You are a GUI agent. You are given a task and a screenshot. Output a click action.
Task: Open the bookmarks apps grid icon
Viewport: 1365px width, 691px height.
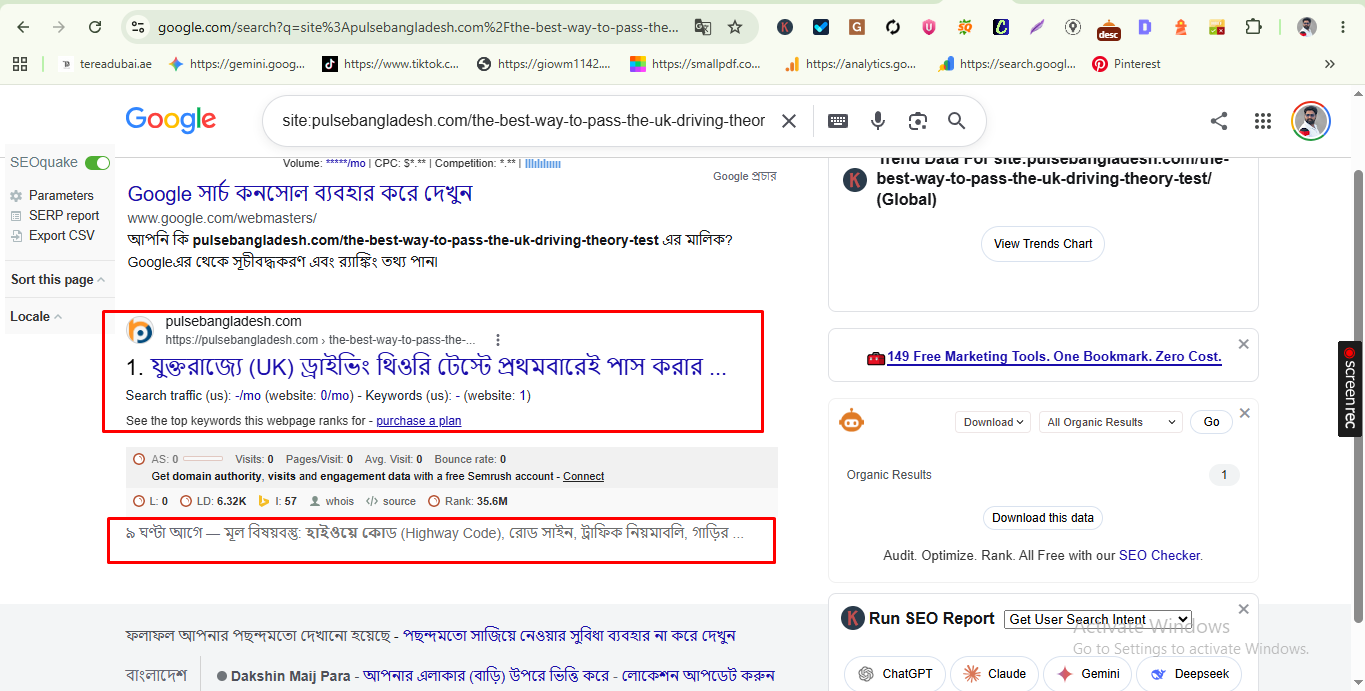pos(20,64)
